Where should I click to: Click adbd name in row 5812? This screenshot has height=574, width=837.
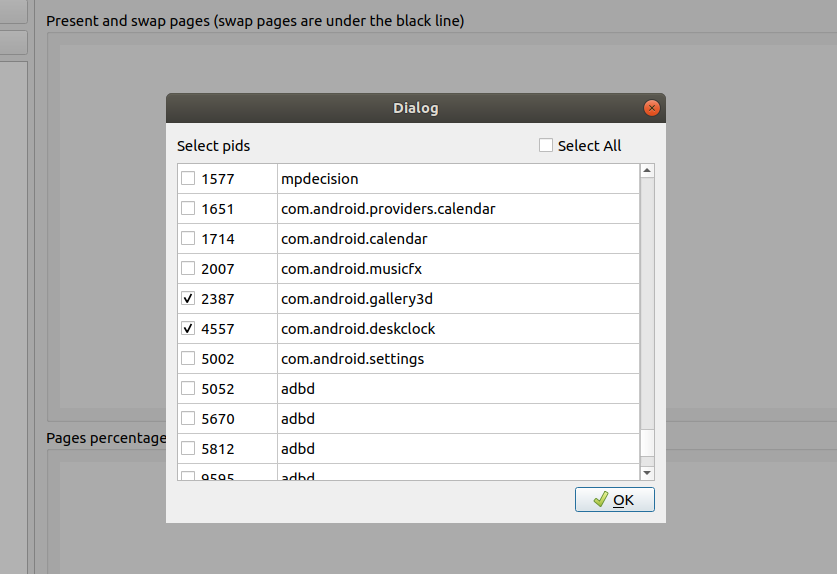pyautogui.click(x=298, y=448)
